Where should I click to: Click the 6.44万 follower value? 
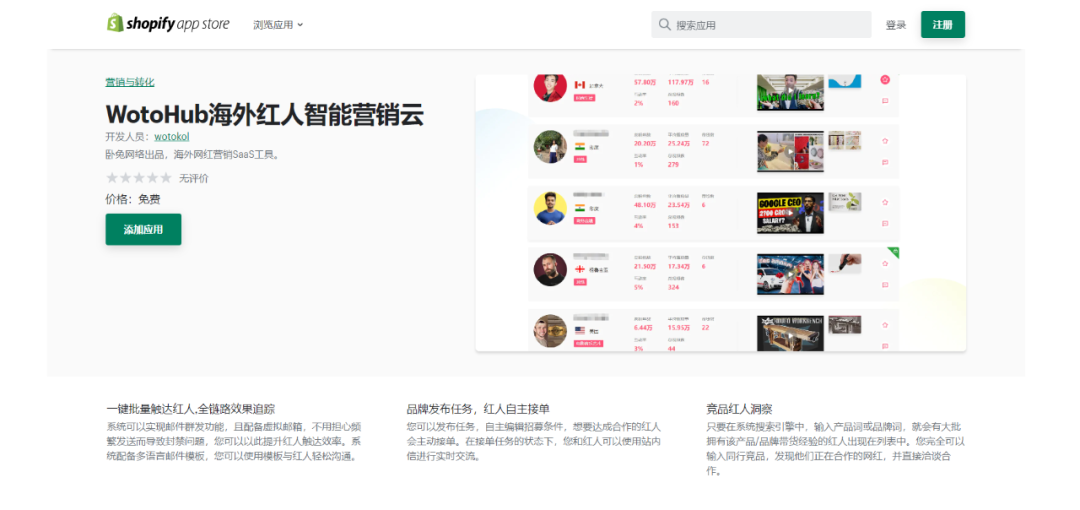point(644,328)
